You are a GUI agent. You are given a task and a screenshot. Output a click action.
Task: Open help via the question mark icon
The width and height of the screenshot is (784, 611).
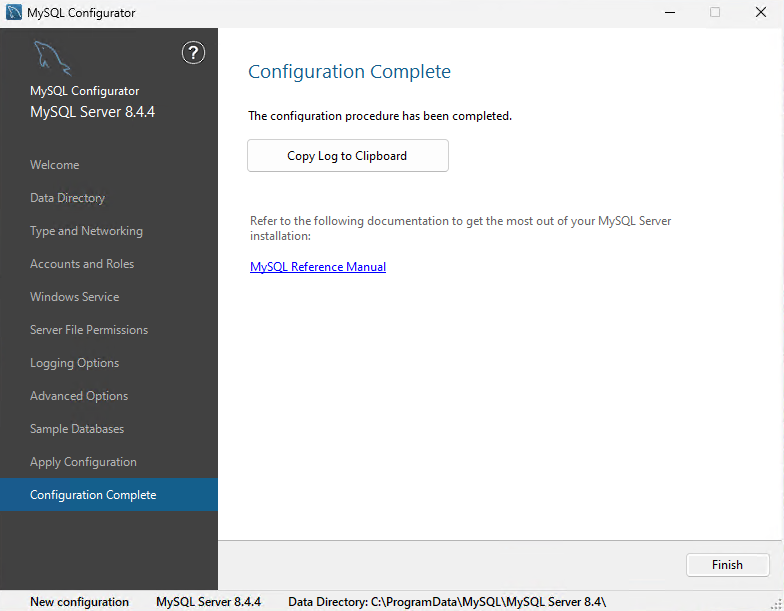pyautogui.click(x=193, y=52)
